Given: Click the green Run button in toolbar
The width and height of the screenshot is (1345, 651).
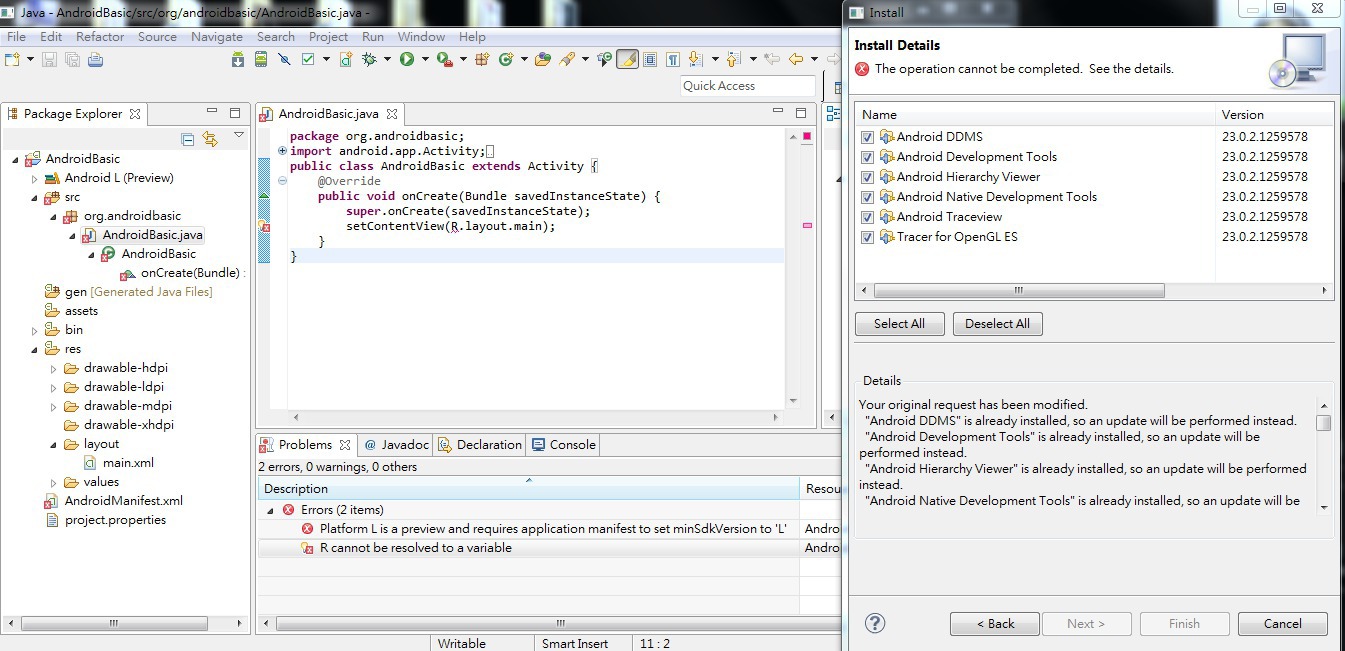Looking at the screenshot, I should coord(407,60).
